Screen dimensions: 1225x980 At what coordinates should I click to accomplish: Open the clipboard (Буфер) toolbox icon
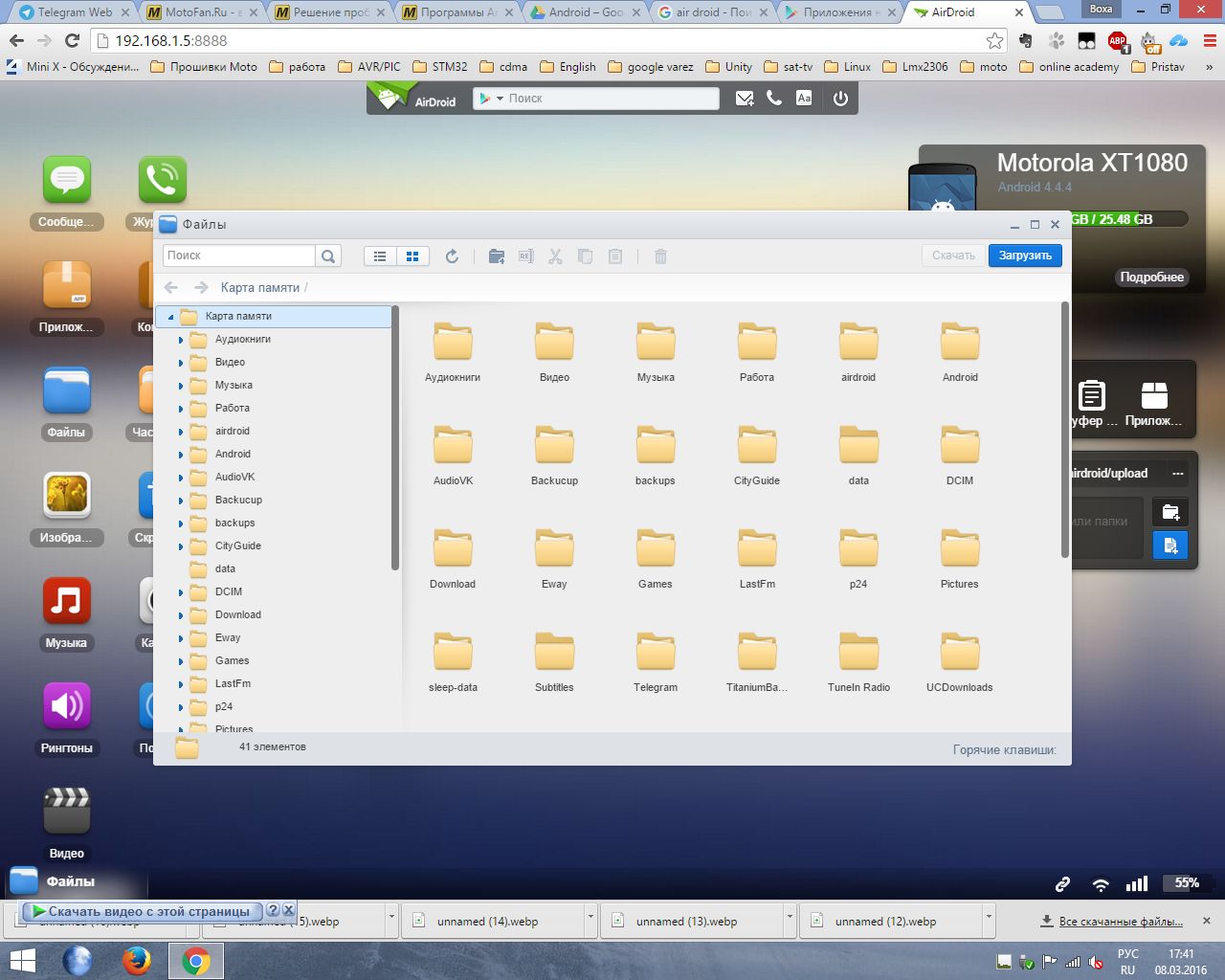tap(1091, 395)
